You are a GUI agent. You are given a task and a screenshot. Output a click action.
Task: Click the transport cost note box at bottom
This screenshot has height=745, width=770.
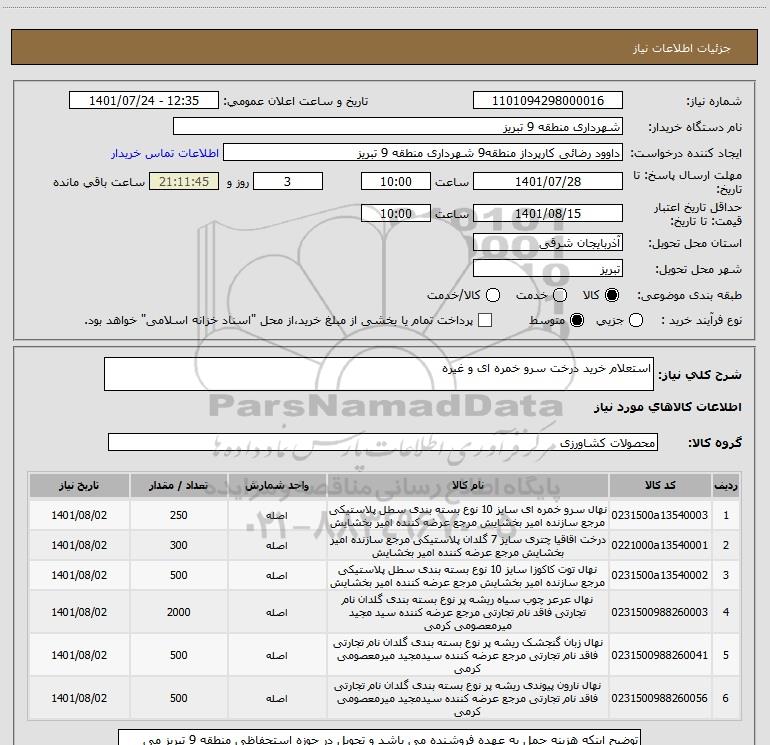coord(379,738)
